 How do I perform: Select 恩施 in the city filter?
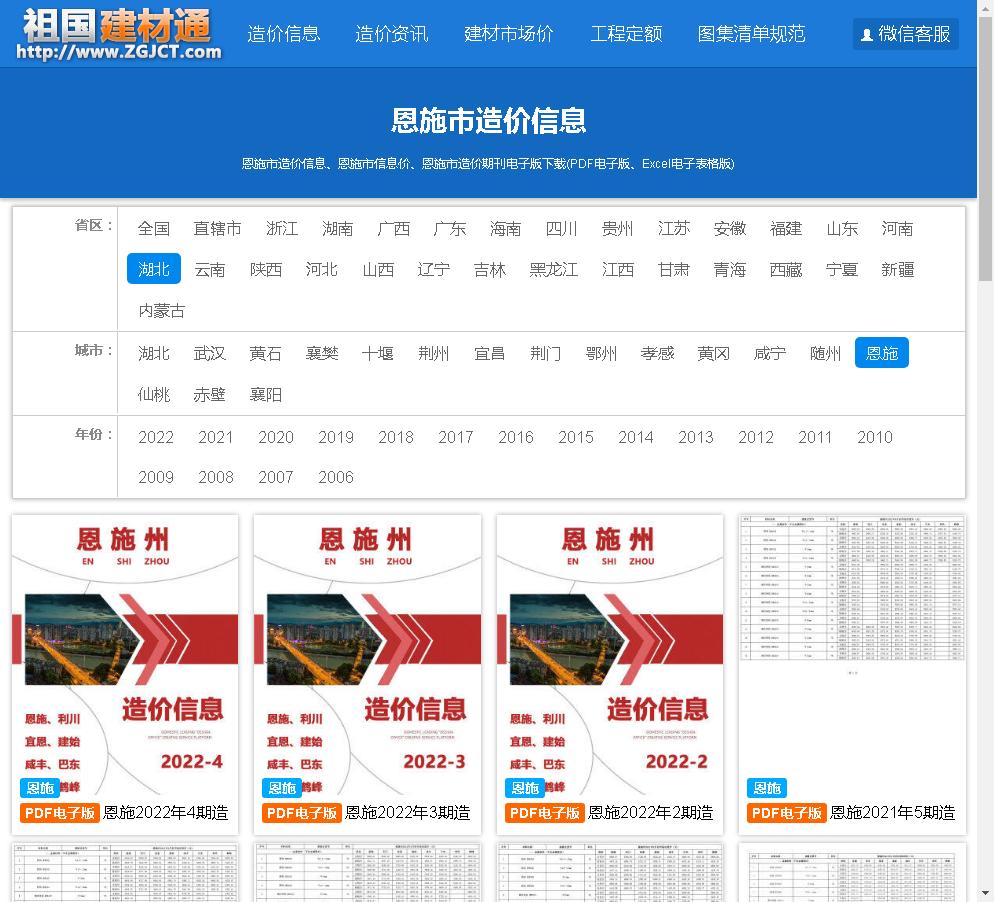pyautogui.click(x=881, y=353)
